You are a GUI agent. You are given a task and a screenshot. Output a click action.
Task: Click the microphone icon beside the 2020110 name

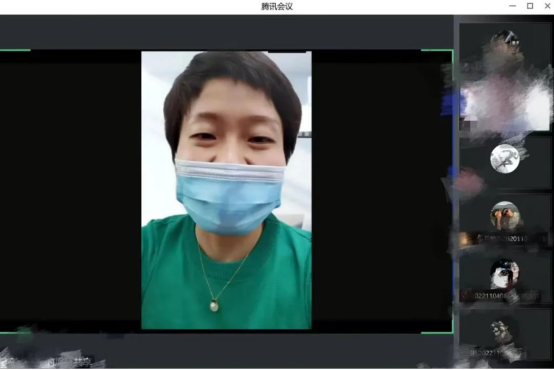480,239
